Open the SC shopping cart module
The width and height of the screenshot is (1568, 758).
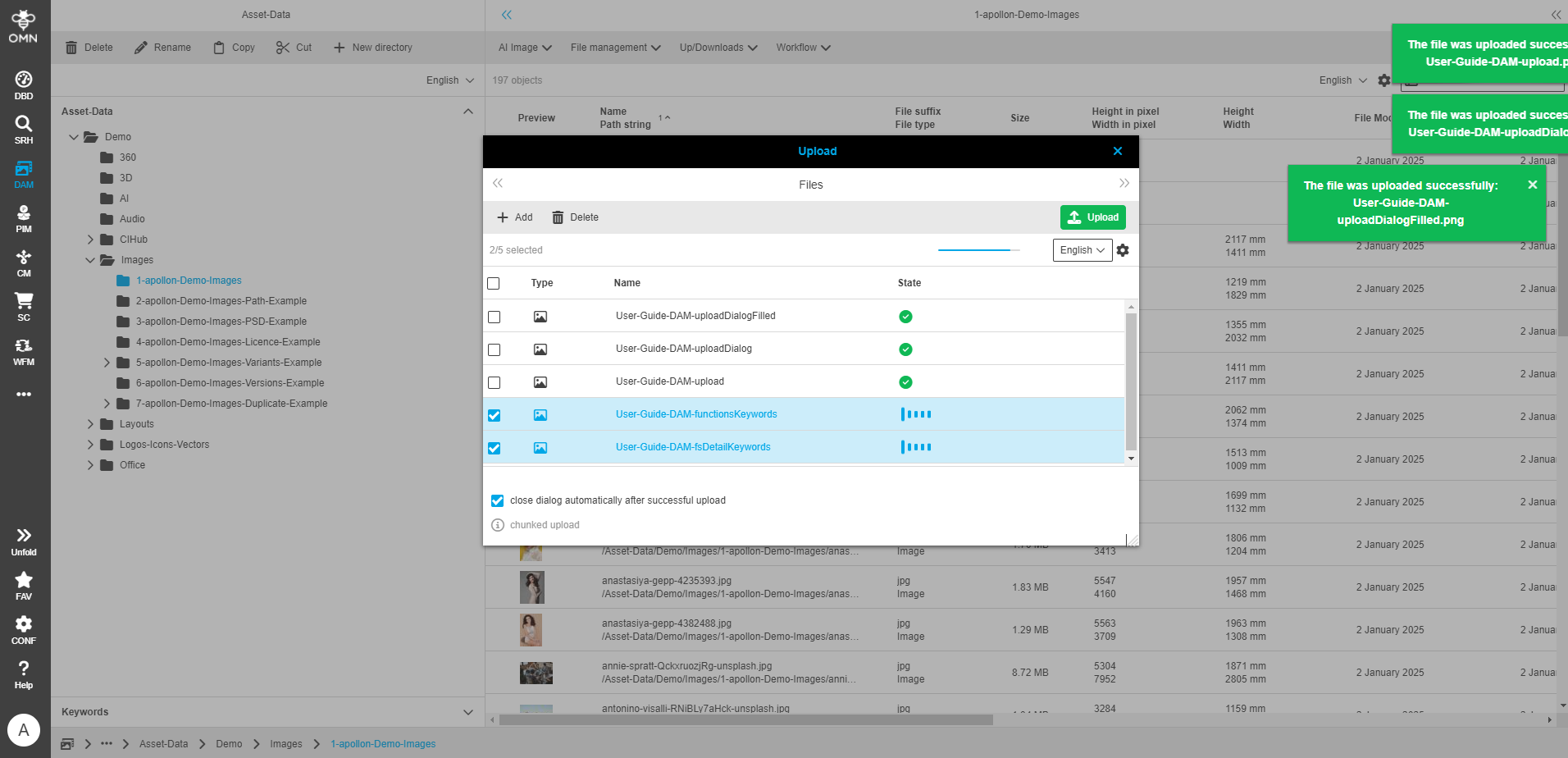[x=24, y=307]
